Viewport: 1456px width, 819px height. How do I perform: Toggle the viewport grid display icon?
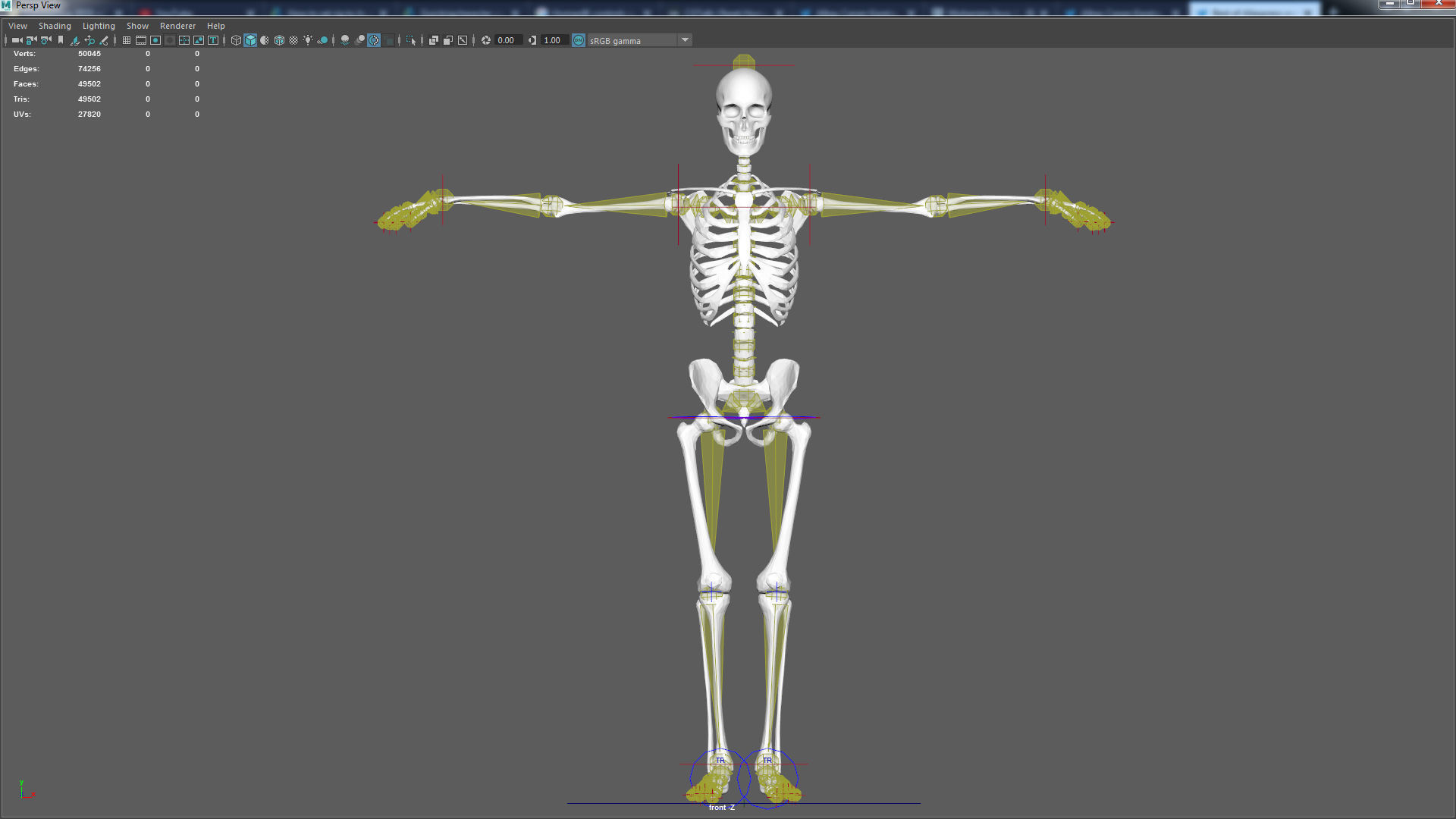(127, 40)
